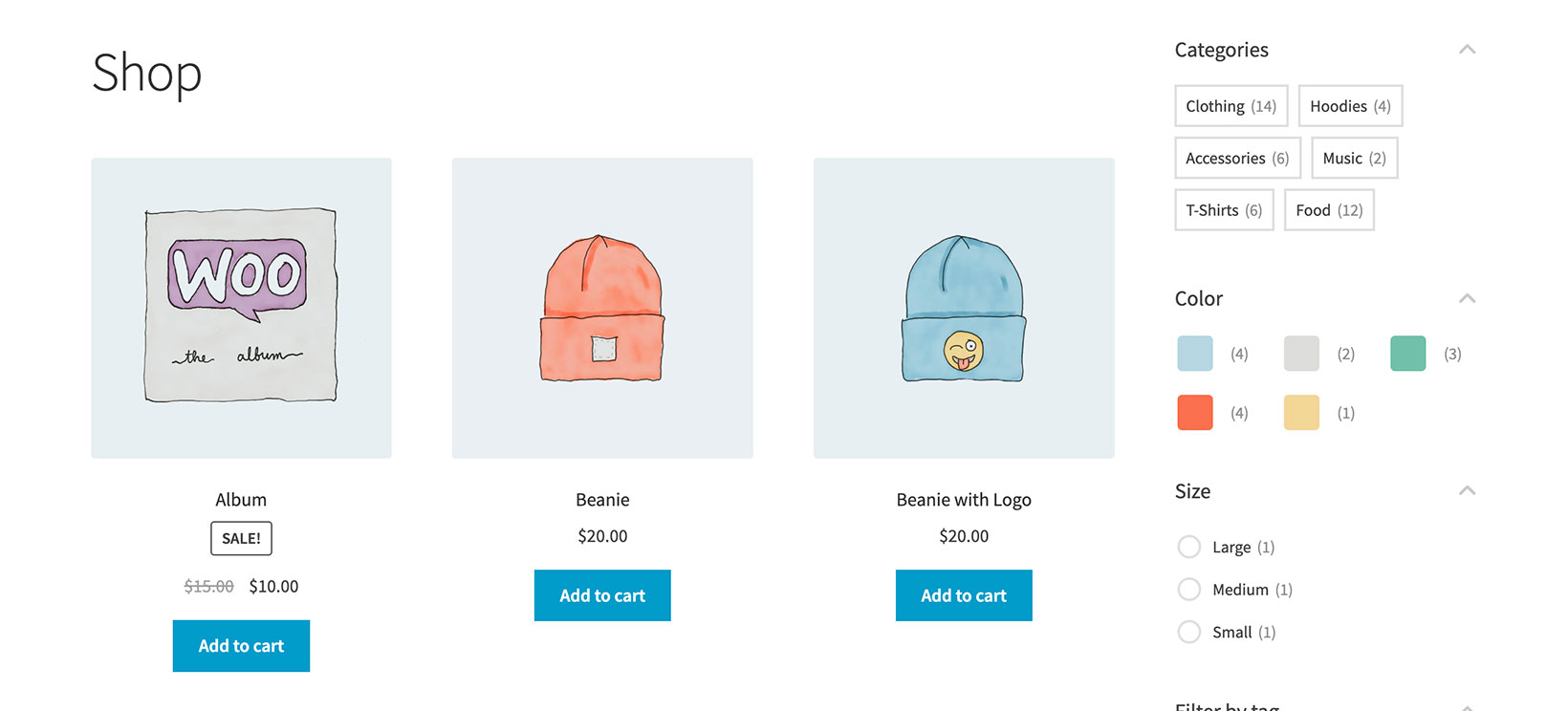The width and height of the screenshot is (1568, 711).
Task: Collapse the Color filter chevron
Action: pyautogui.click(x=1467, y=299)
